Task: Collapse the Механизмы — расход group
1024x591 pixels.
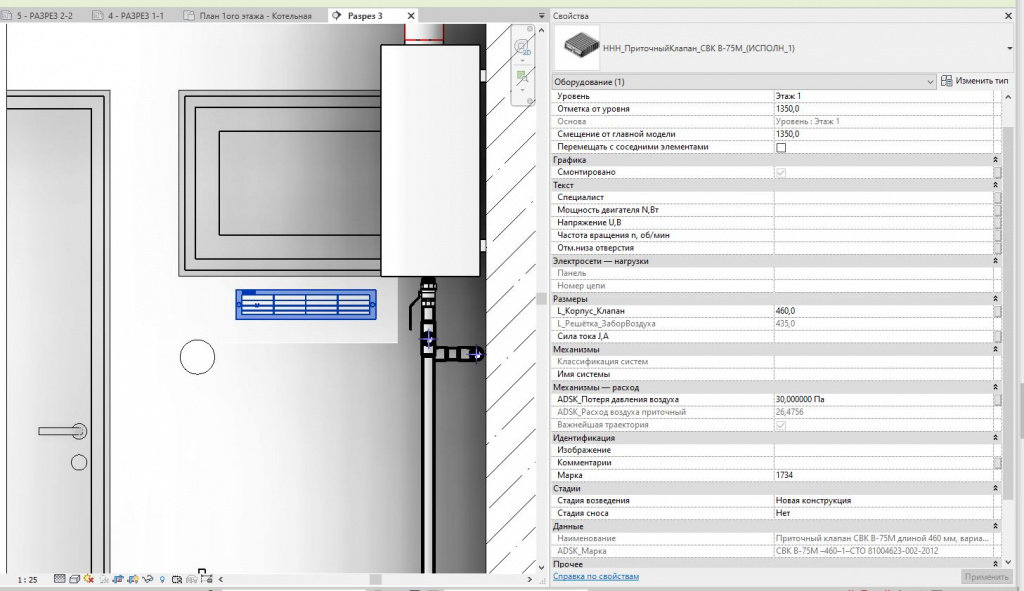Action: pyautogui.click(x=995, y=387)
